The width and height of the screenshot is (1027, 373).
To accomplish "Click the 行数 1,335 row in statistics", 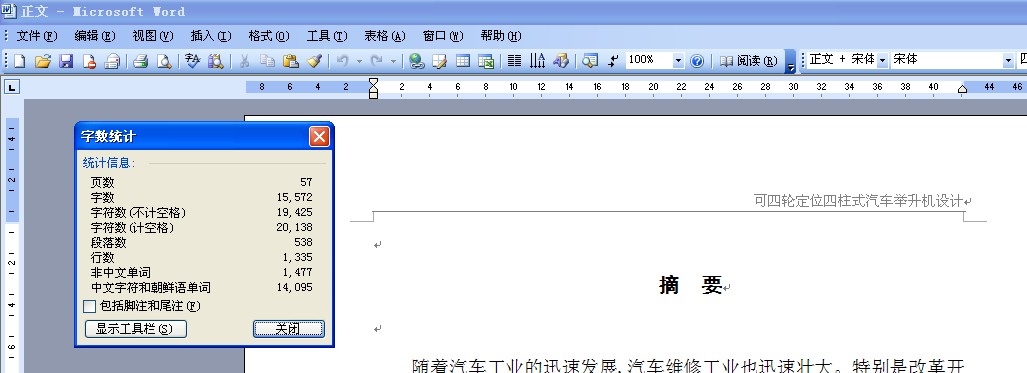I will click(x=201, y=258).
